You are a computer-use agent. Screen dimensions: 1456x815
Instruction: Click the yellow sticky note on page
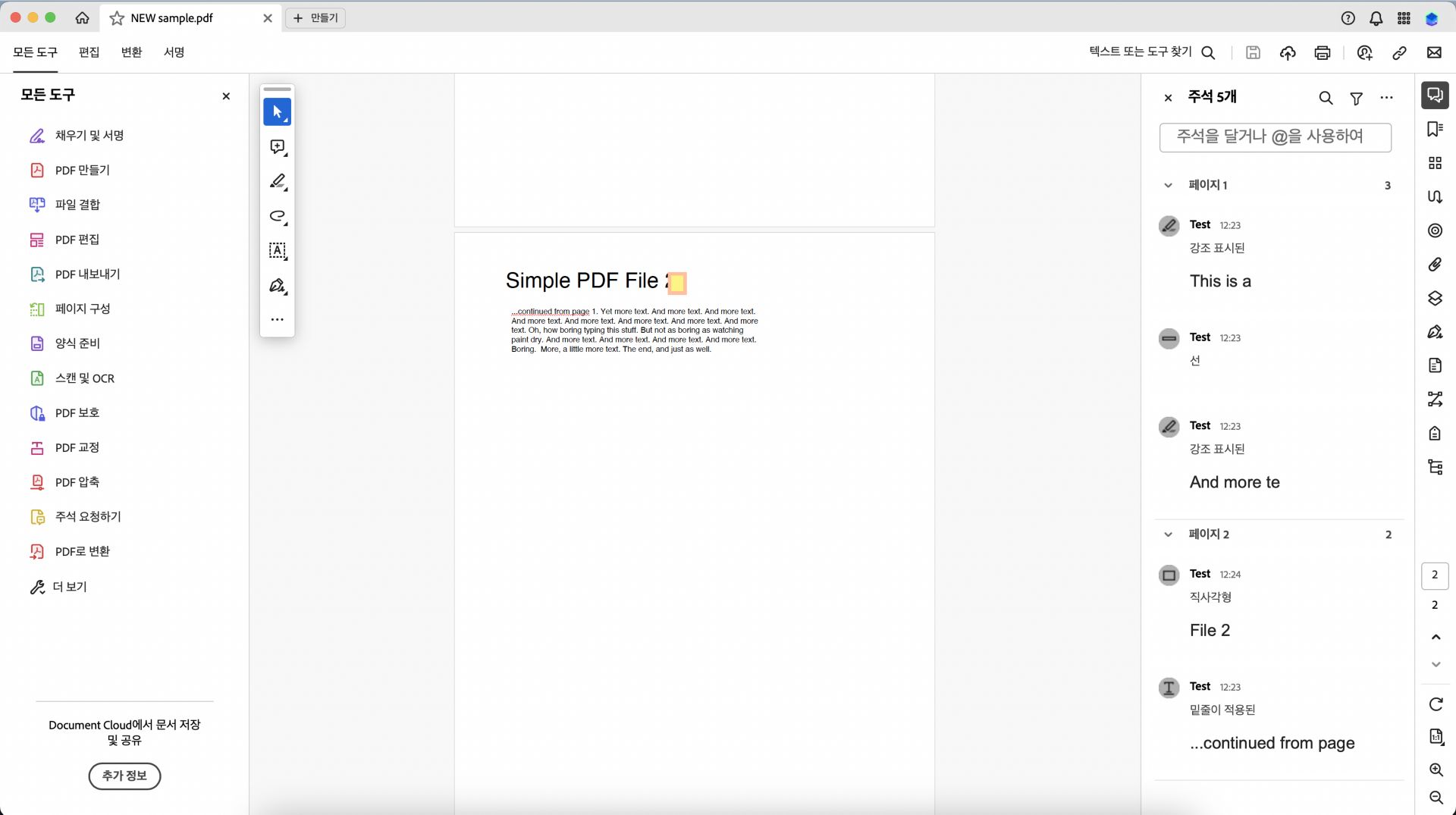[x=677, y=283]
